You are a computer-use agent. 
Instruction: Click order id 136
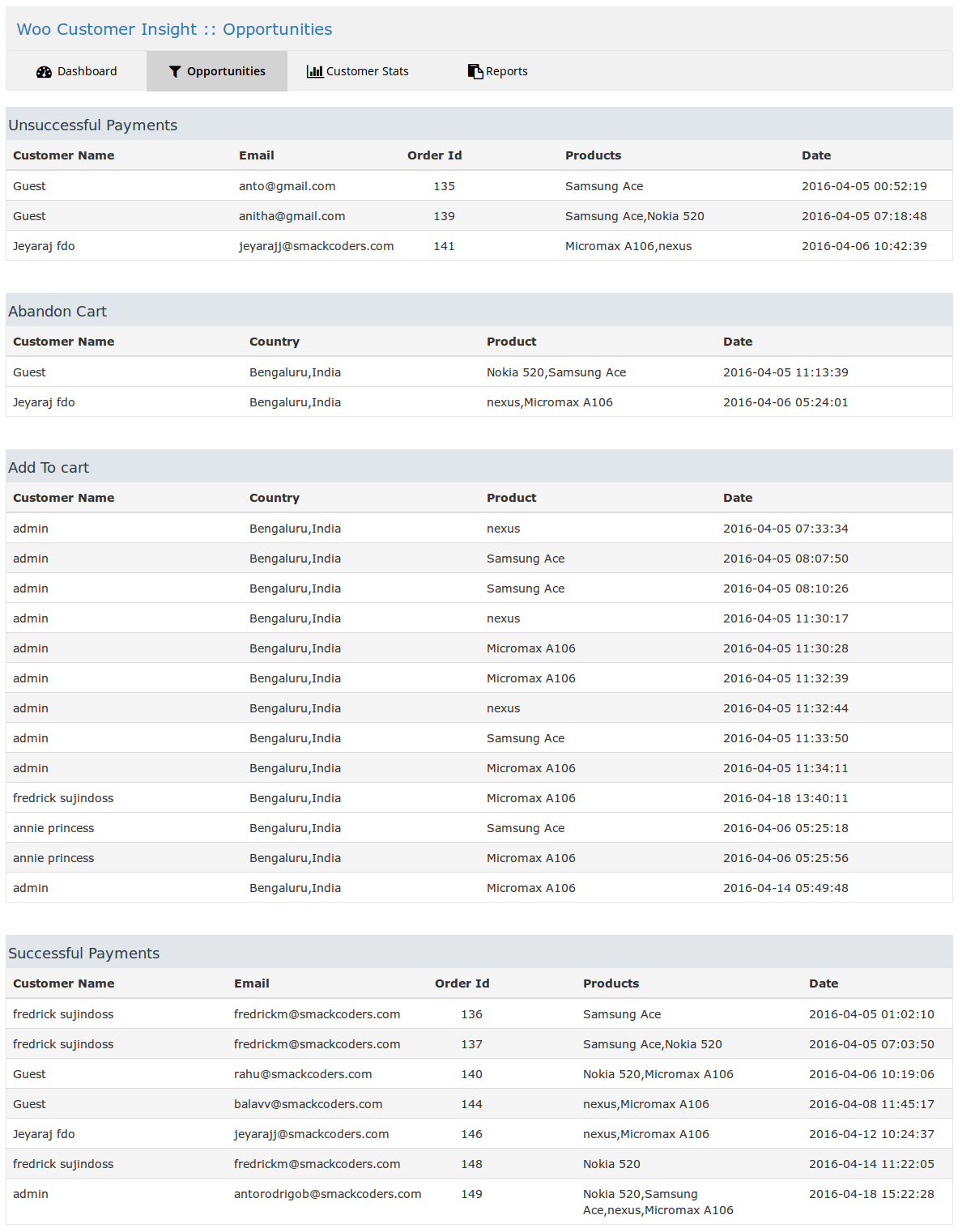(471, 1014)
